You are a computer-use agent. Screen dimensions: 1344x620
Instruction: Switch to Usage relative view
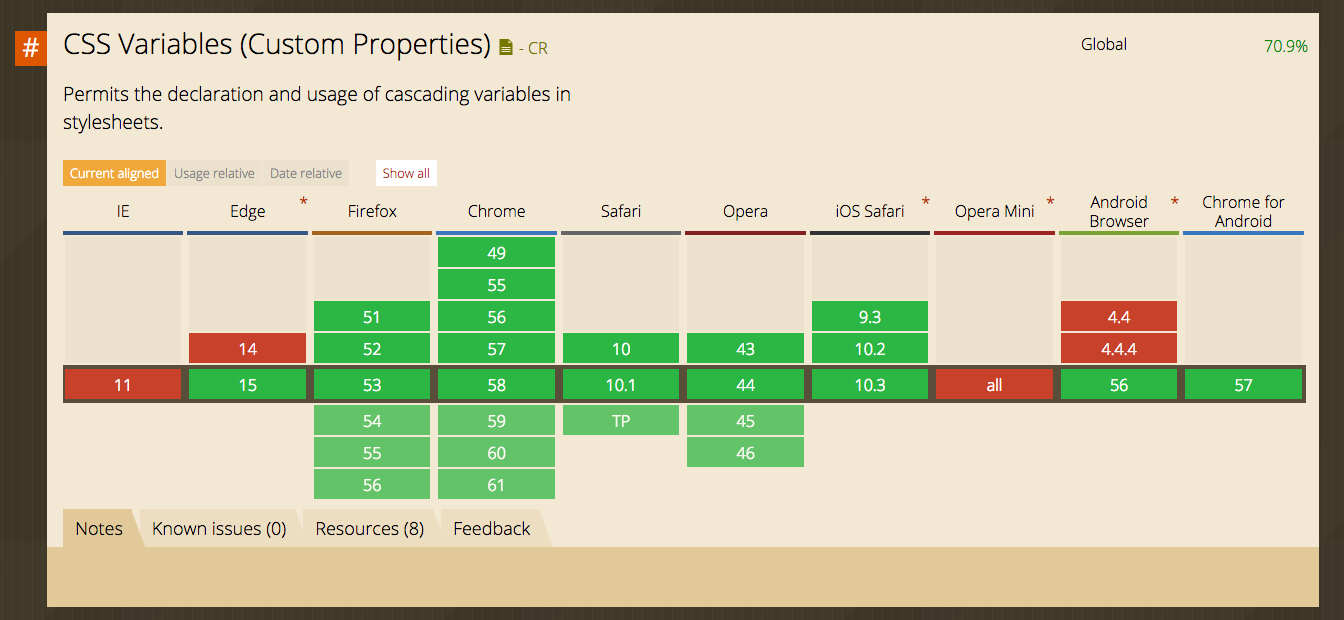[x=214, y=173]
